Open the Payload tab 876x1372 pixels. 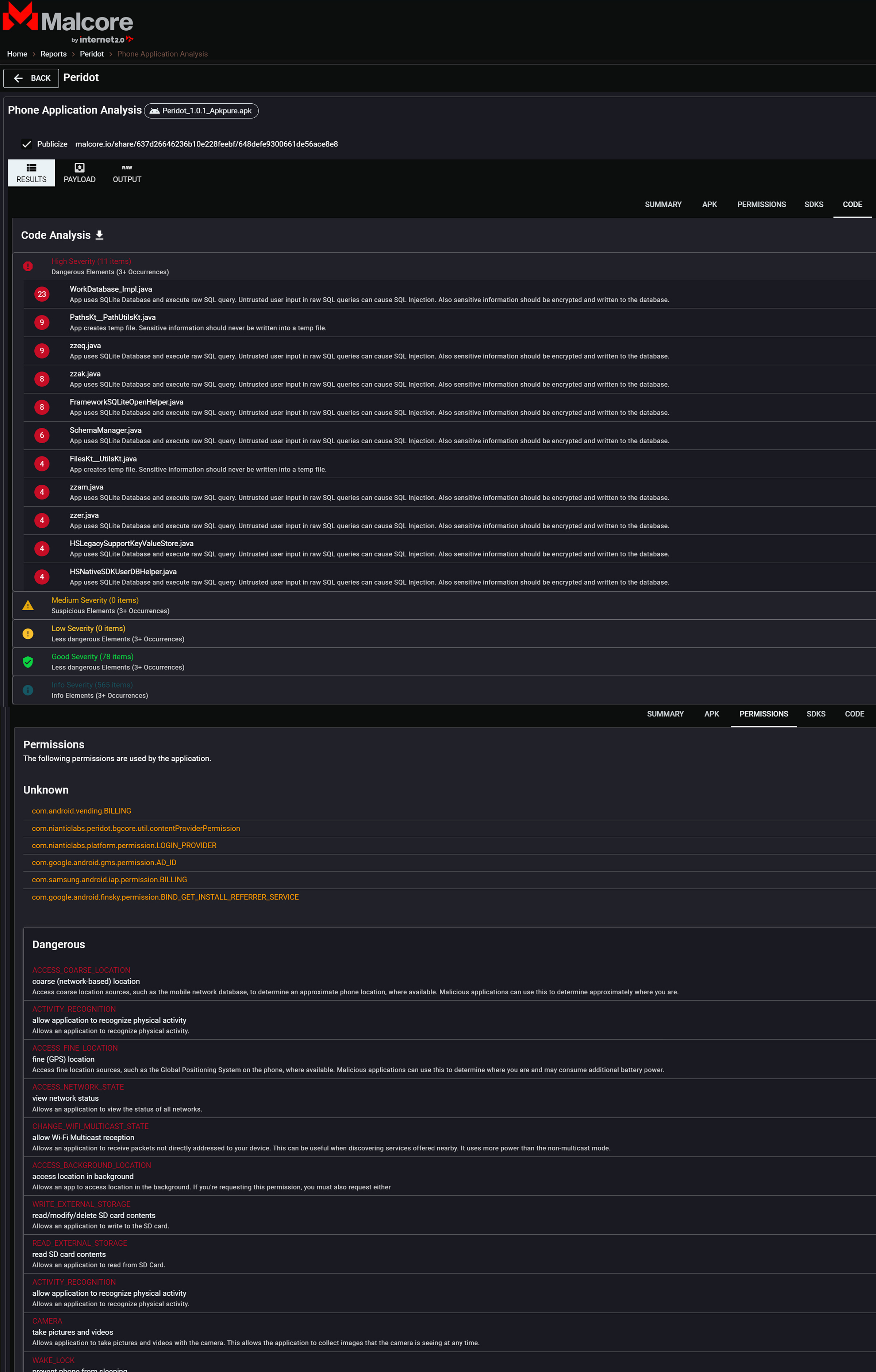tap(80, 173)
